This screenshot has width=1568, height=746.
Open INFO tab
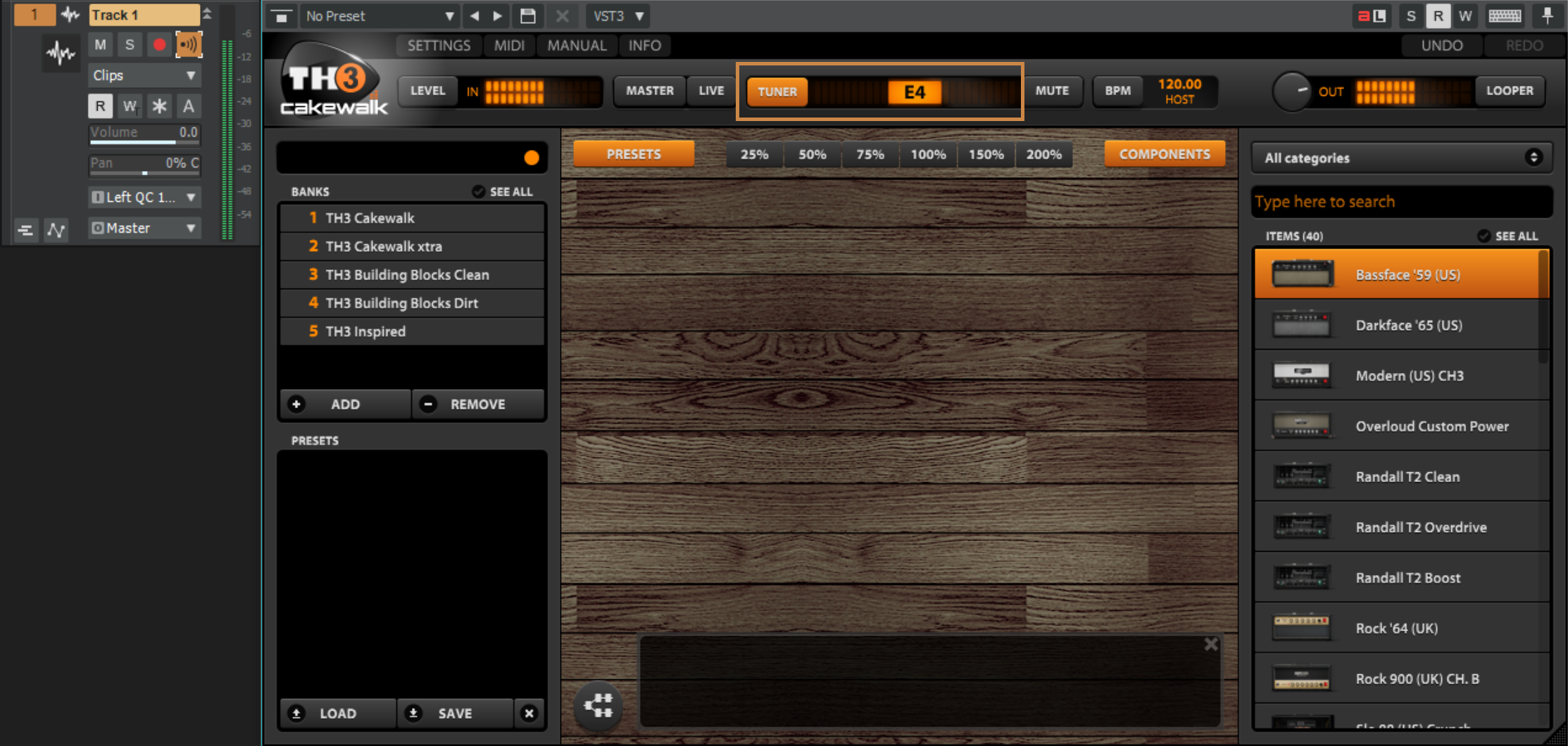tap(644, 46)
